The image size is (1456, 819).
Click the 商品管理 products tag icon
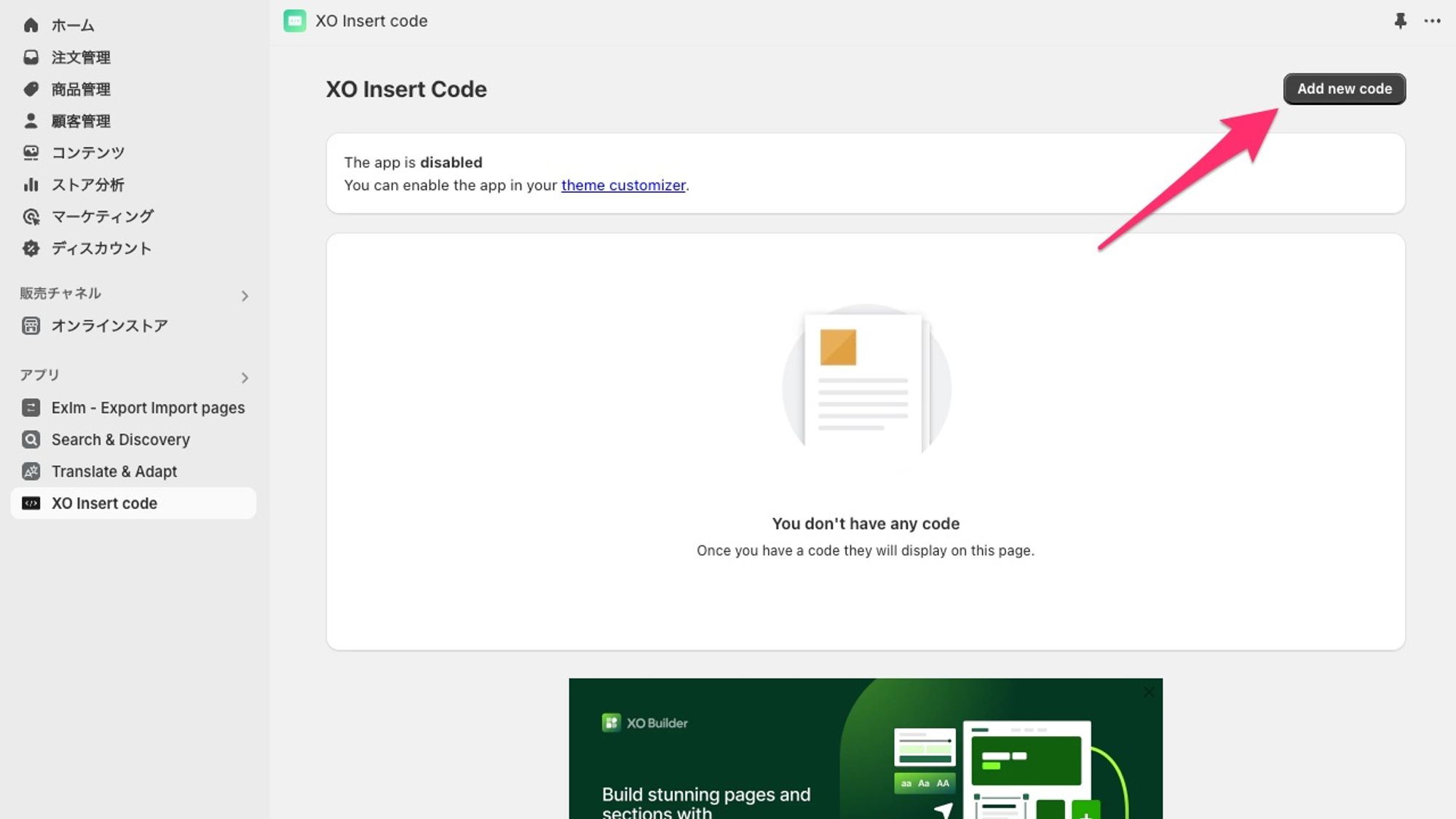31,90
